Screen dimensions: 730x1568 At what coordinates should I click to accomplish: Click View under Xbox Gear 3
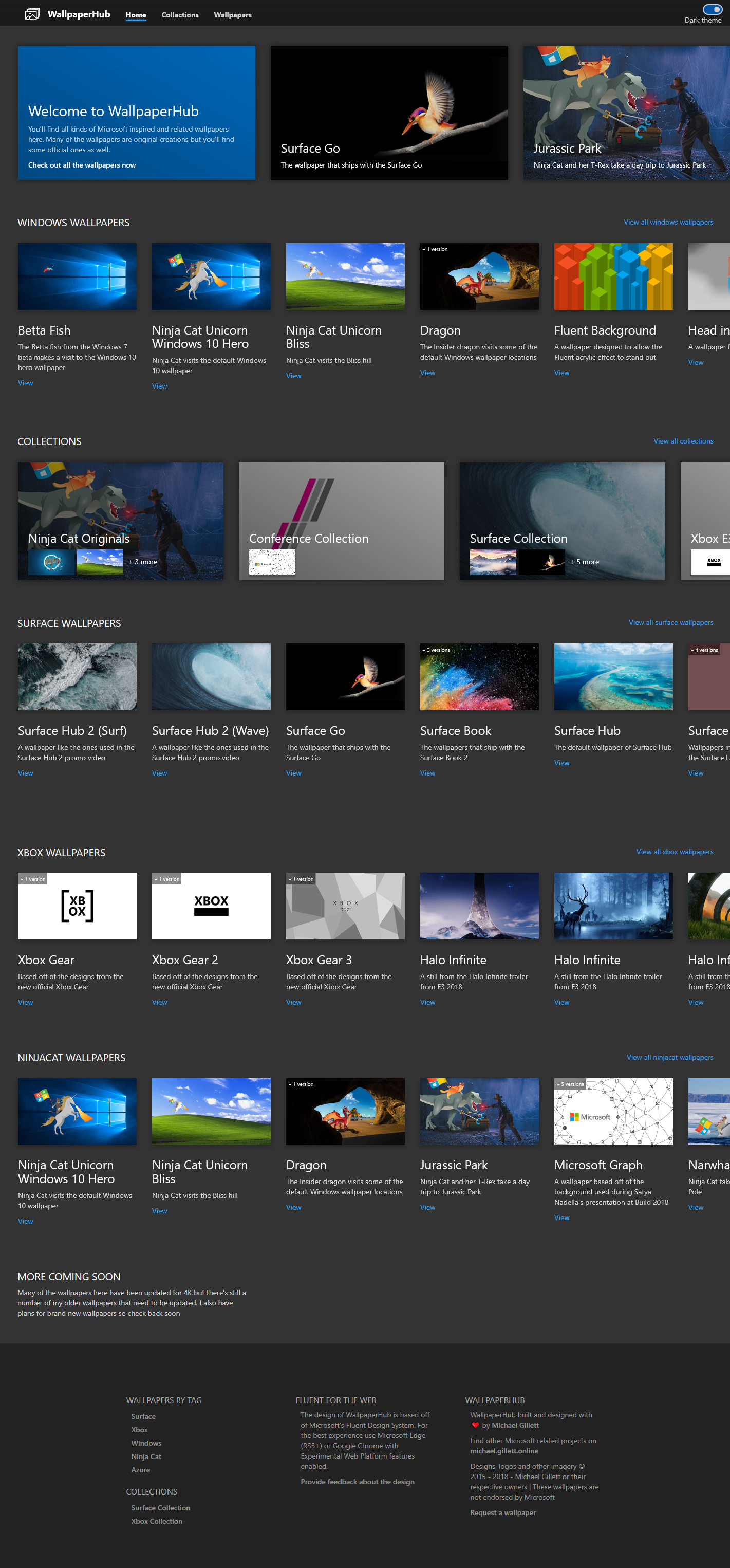click(x=294, y=1002)
